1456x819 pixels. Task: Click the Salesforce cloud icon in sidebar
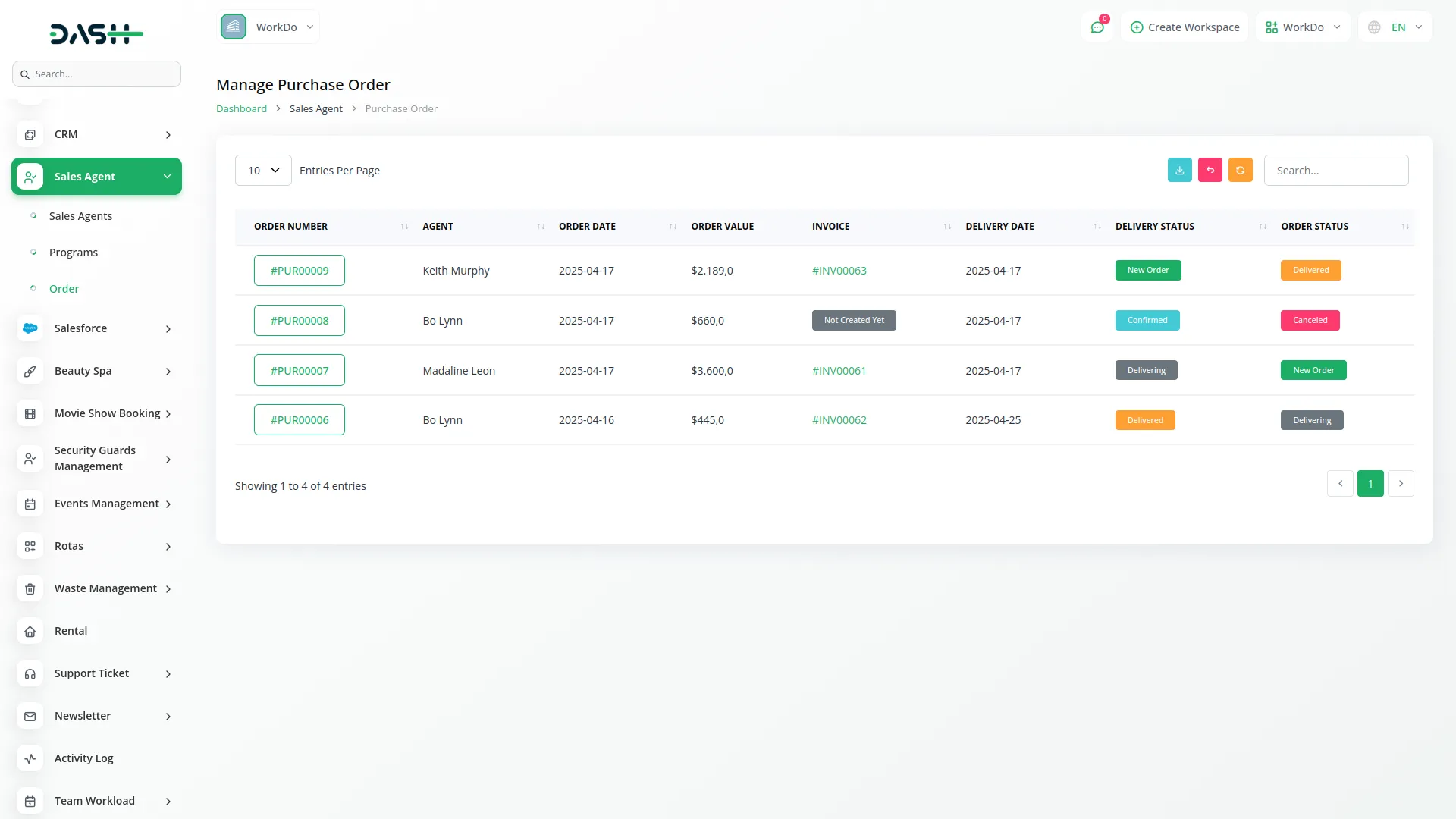(30, 328)
